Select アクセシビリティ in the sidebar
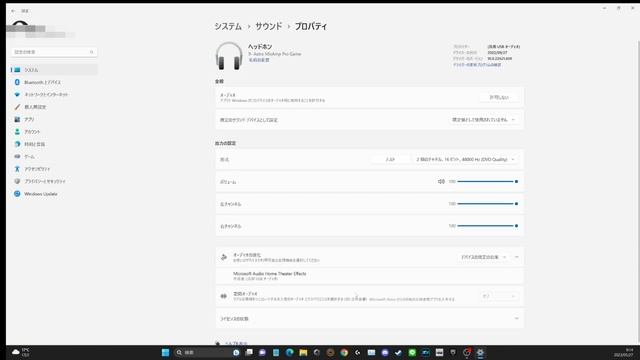The height and width of the screenshot is (360, 640). pyautogui.click(x=54, y=169)
